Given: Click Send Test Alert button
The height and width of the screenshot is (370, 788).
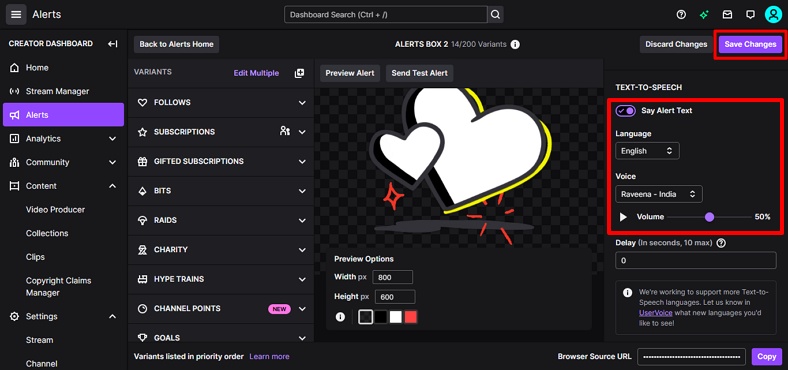Looking at the screenshot, I should pos(419,73).
